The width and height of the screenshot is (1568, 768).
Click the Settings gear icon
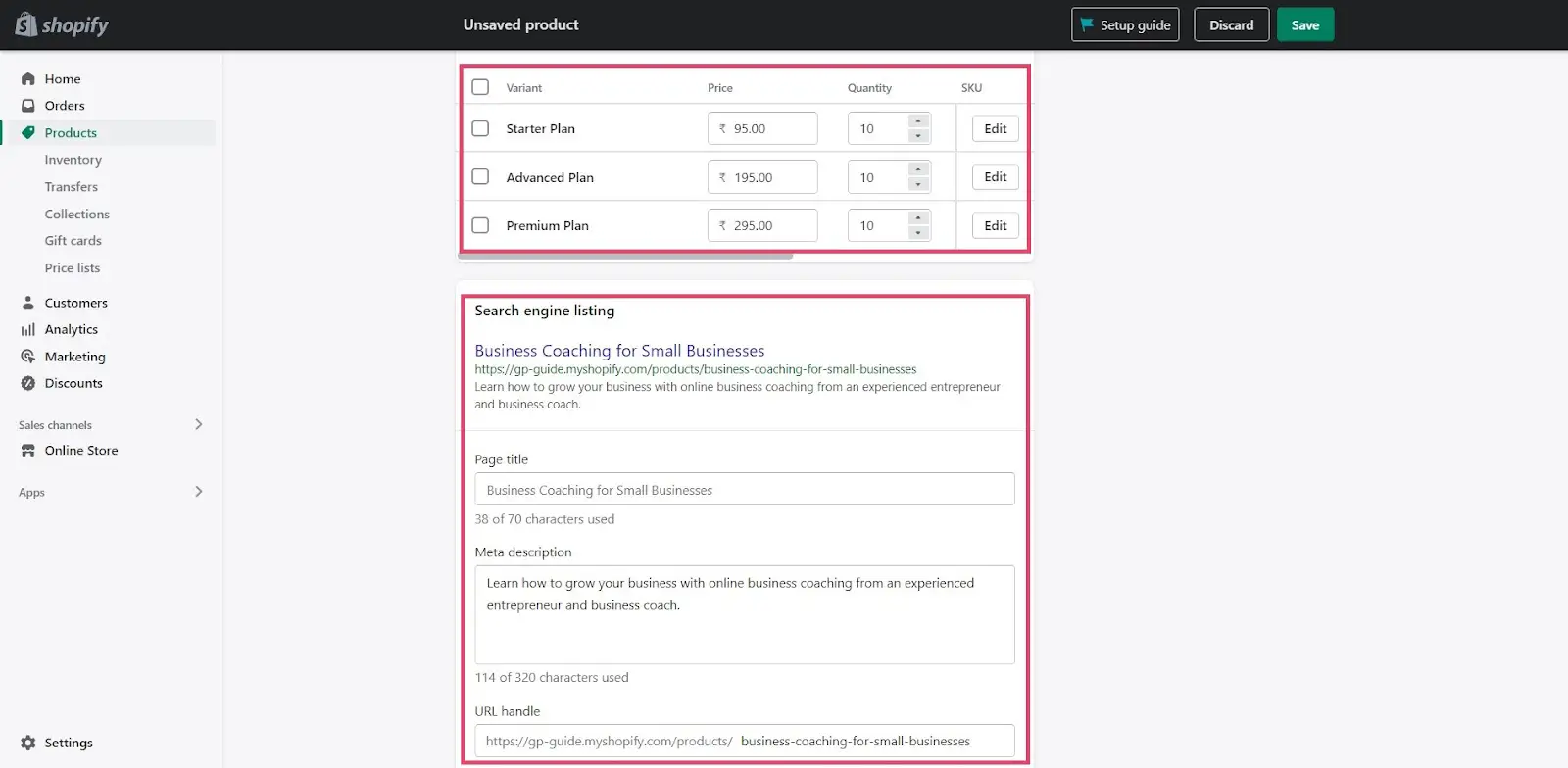[28, 743]
